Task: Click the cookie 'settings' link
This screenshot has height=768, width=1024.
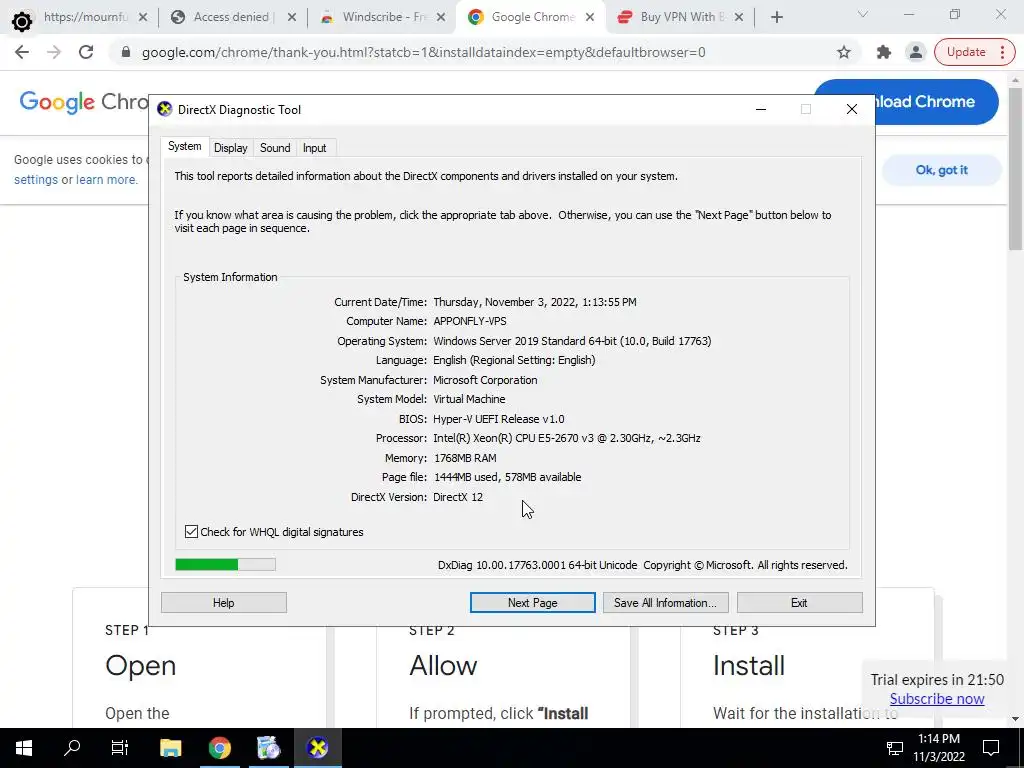Action: [36, 180]
